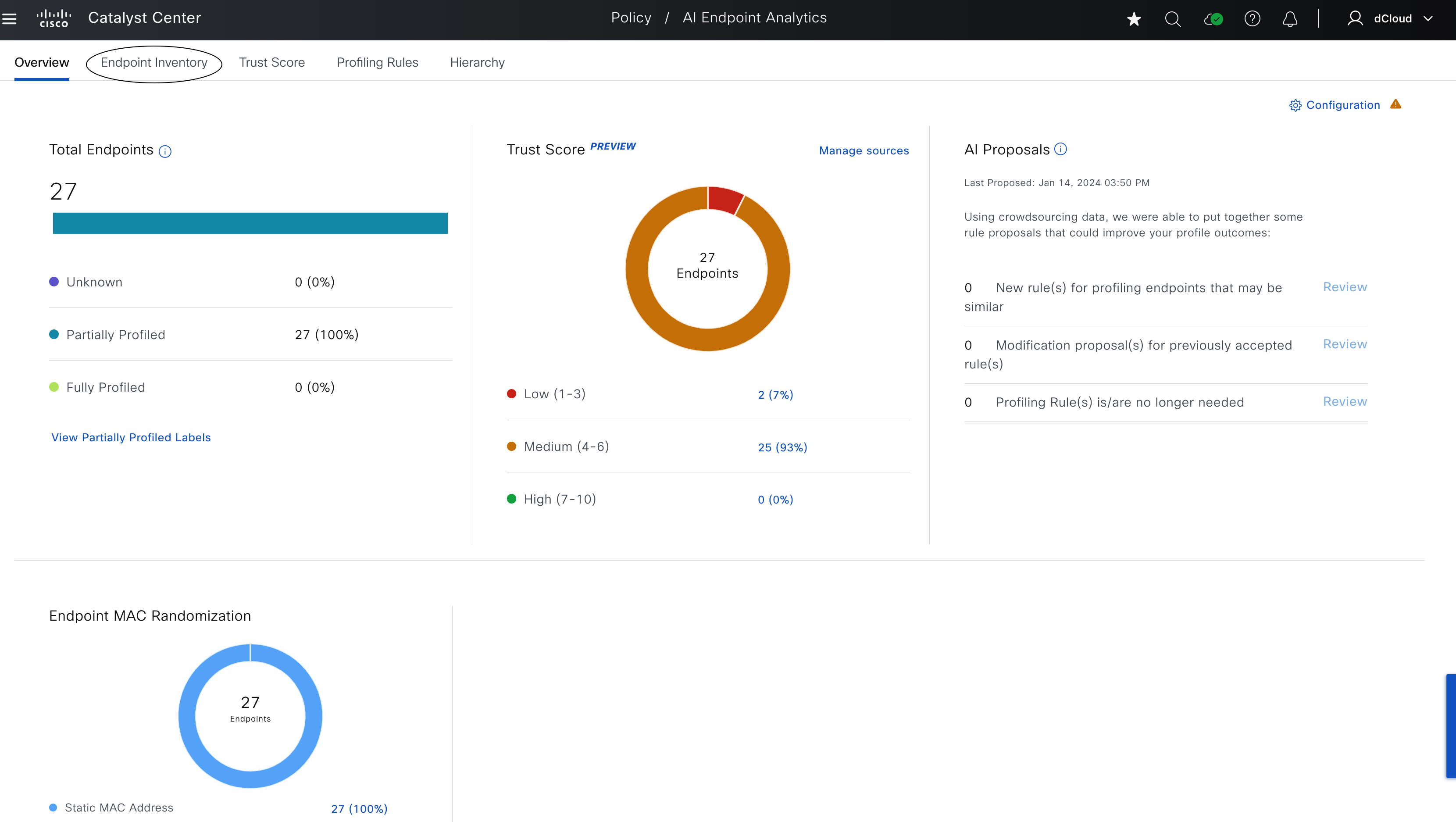The height and width of the screenshot is (822, 1456).
Task: Click View Partially Profiled Labels link
Action: pyautogui.click(x=131, y=438)
